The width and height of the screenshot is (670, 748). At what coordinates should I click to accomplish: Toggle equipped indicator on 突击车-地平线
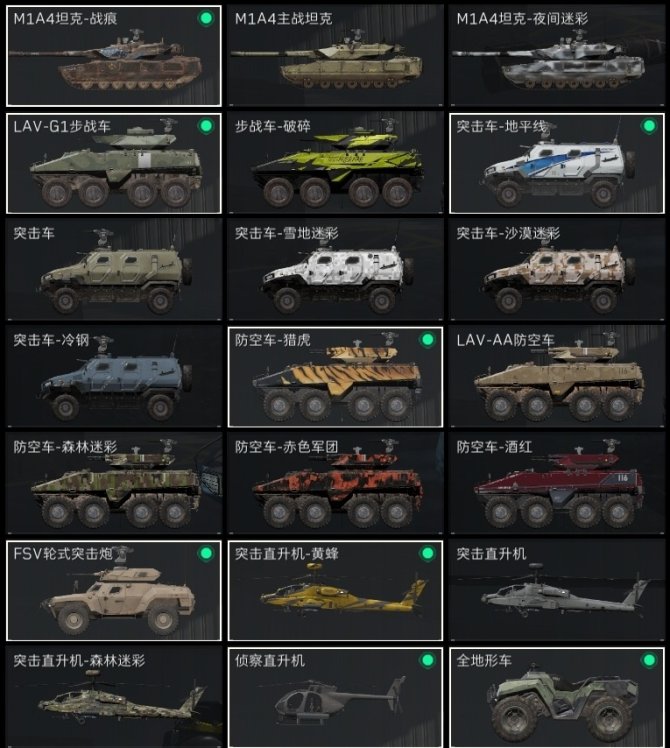tap(649, 126)
